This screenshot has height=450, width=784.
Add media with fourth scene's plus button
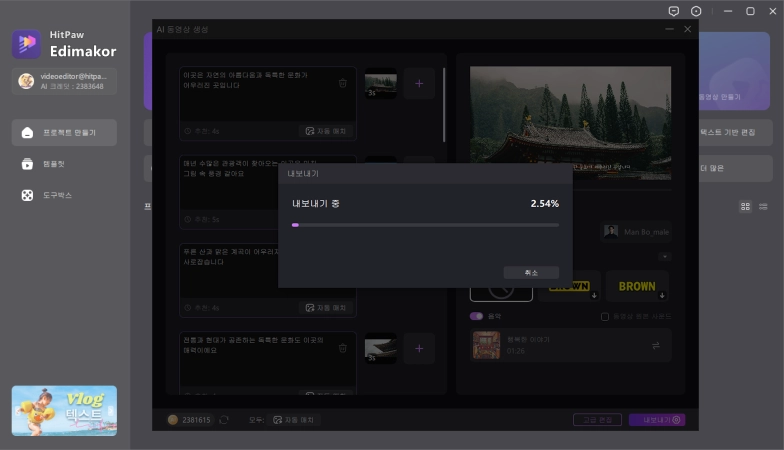[x=419, y=348]
